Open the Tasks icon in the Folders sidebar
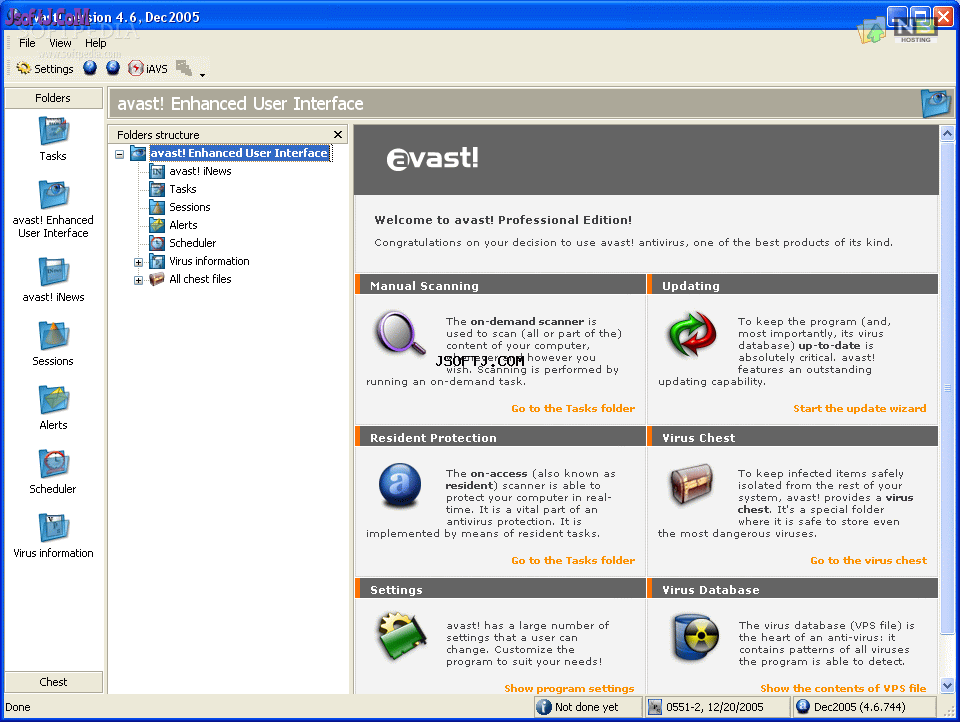This screenshot has width=960, height=722. [53, 139]
